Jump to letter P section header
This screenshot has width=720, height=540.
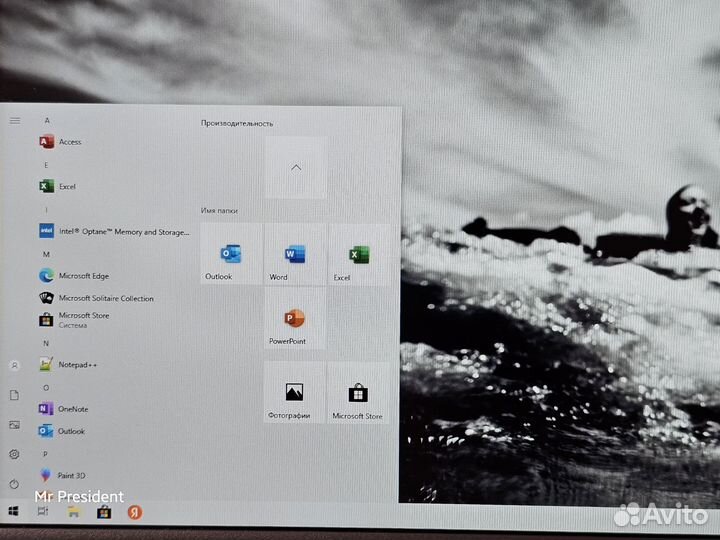point(45,454)
